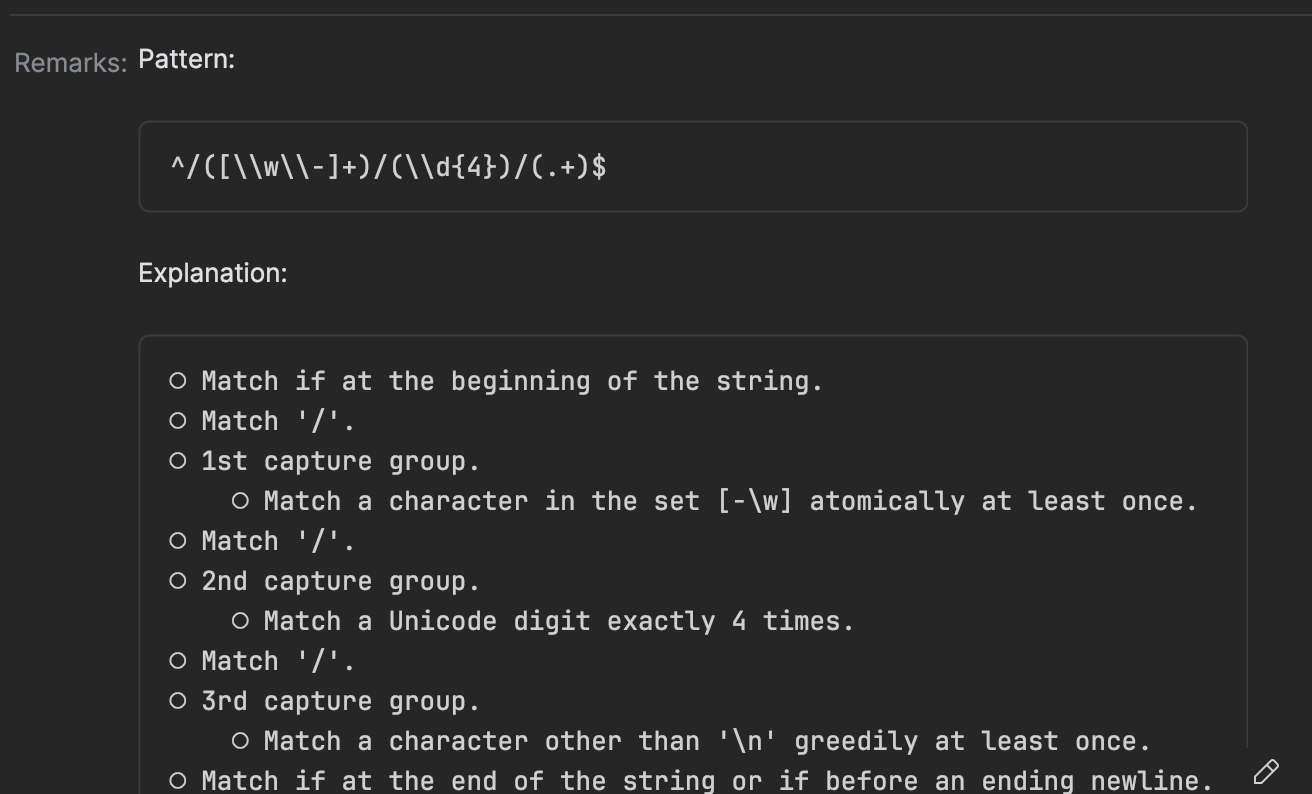Click "Match a Unicode digit exactly 4 times"

pos(558,621)
